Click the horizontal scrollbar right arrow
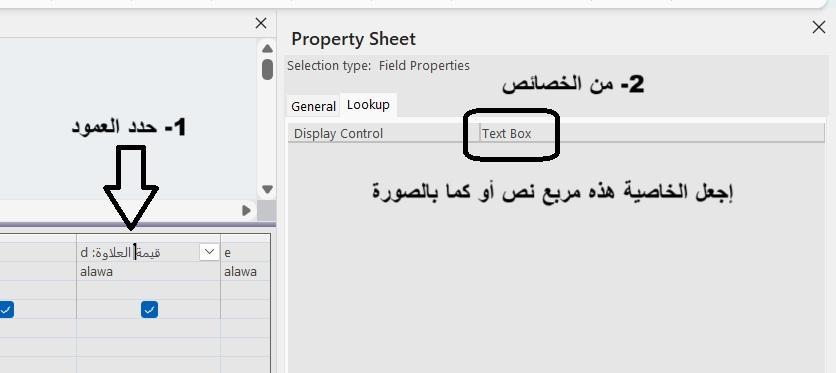Image resolution: width=836 pixels, height=373 pixels. point(246,210)
